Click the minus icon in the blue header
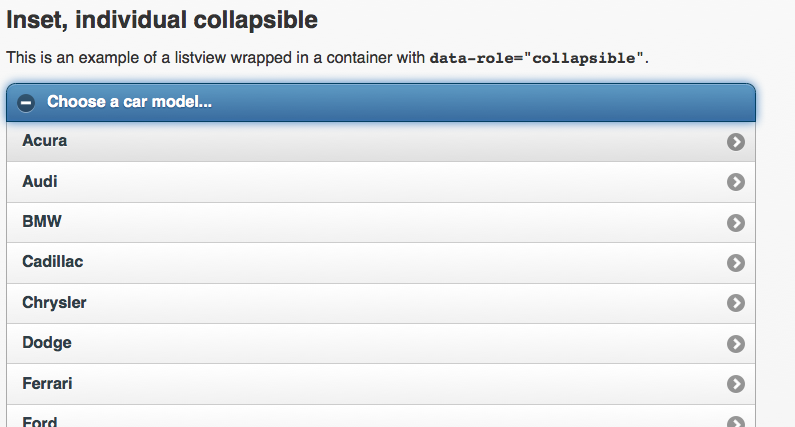This screenshot has width=795, height=427. tap(26, 103)
